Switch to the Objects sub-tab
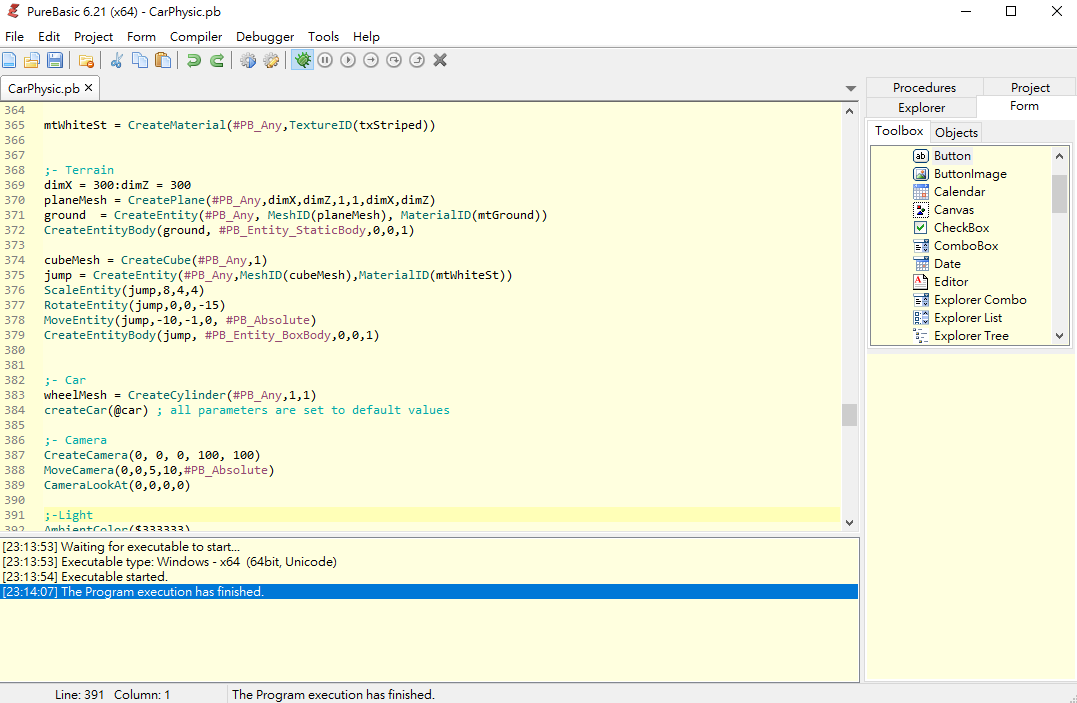 coord(956,133)
